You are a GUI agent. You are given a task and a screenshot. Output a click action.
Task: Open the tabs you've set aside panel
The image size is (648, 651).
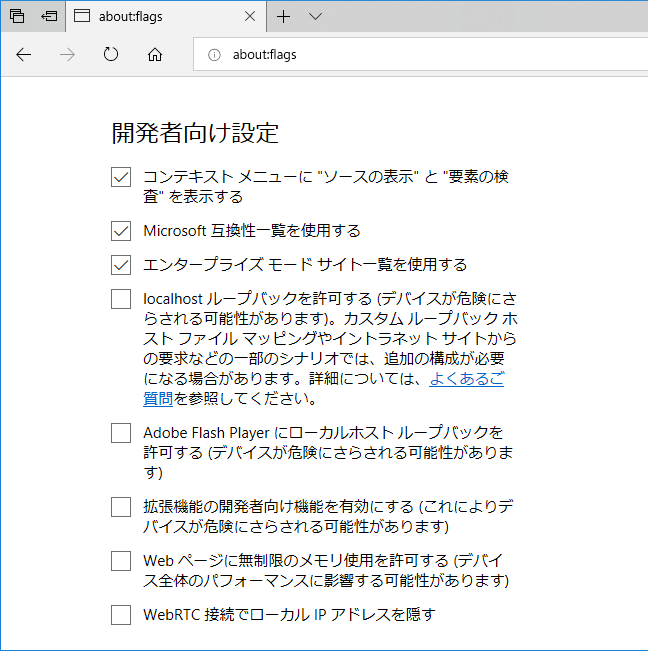(x=17, y=17)
